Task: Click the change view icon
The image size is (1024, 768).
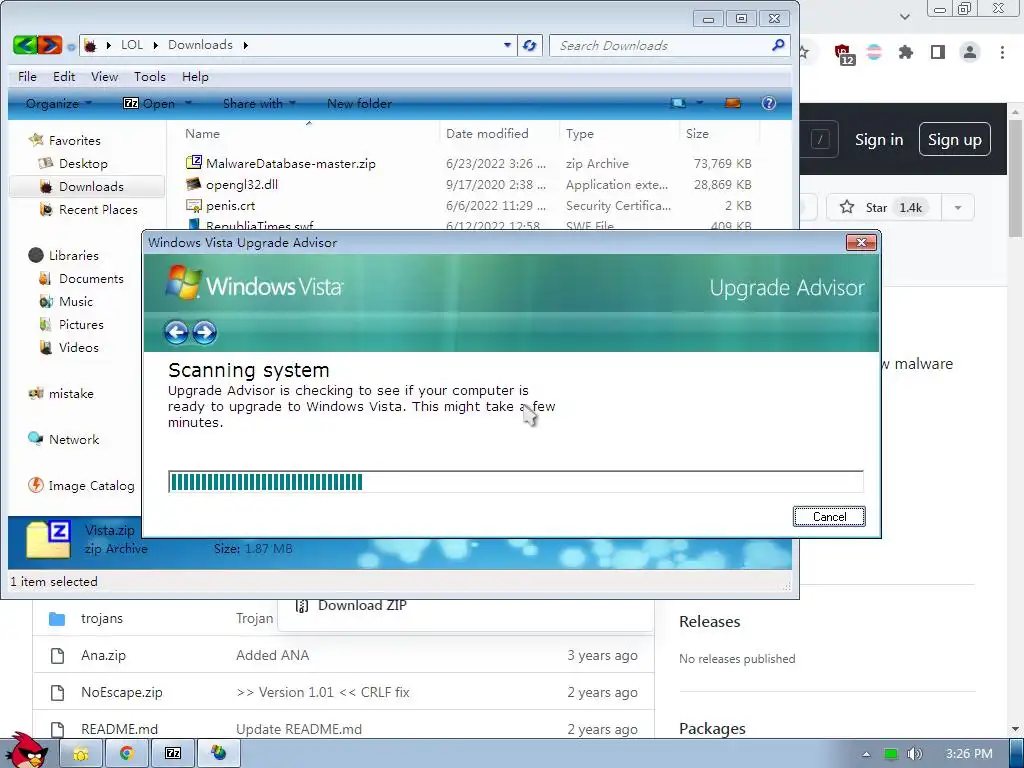Action: (x=679, y=103)
